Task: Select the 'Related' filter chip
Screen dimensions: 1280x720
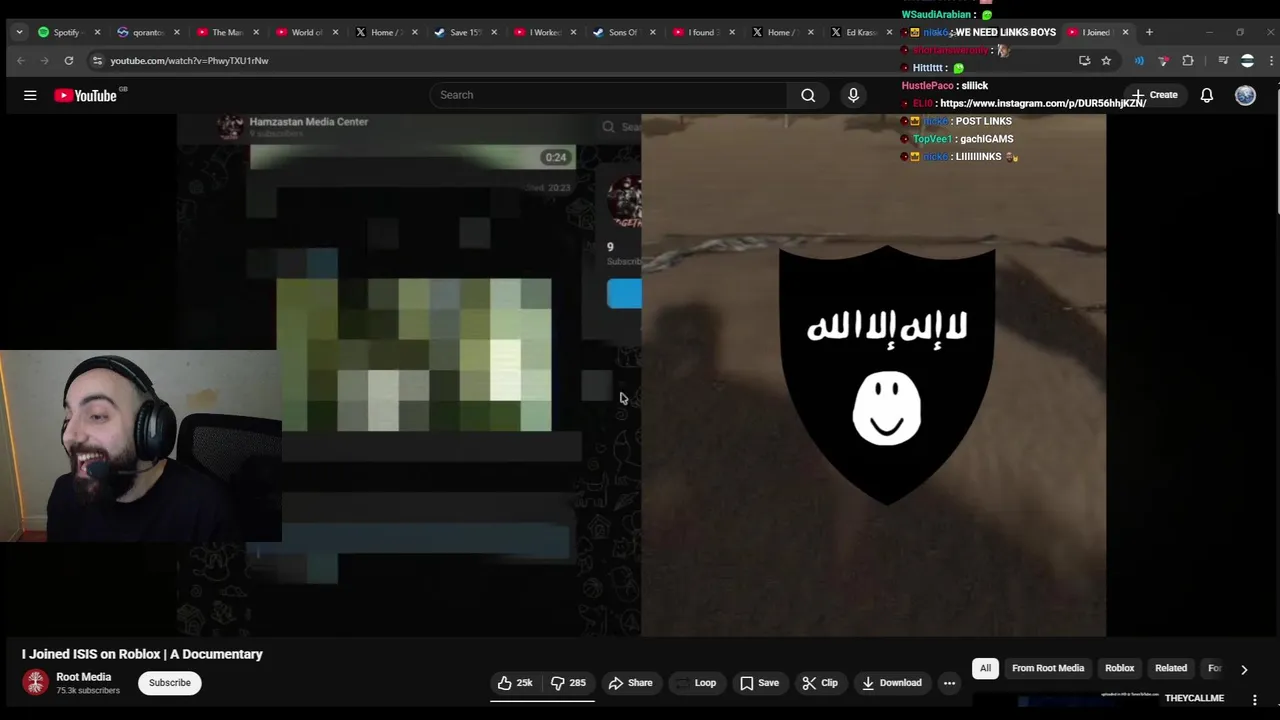Action: pyautogui.click(x=1171, y=668)
